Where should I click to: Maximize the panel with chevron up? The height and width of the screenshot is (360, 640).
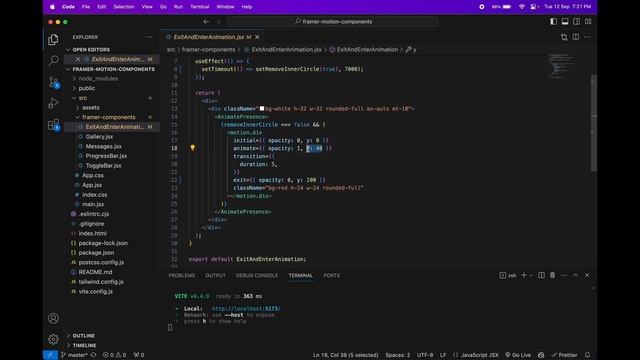tap(576, 276)
